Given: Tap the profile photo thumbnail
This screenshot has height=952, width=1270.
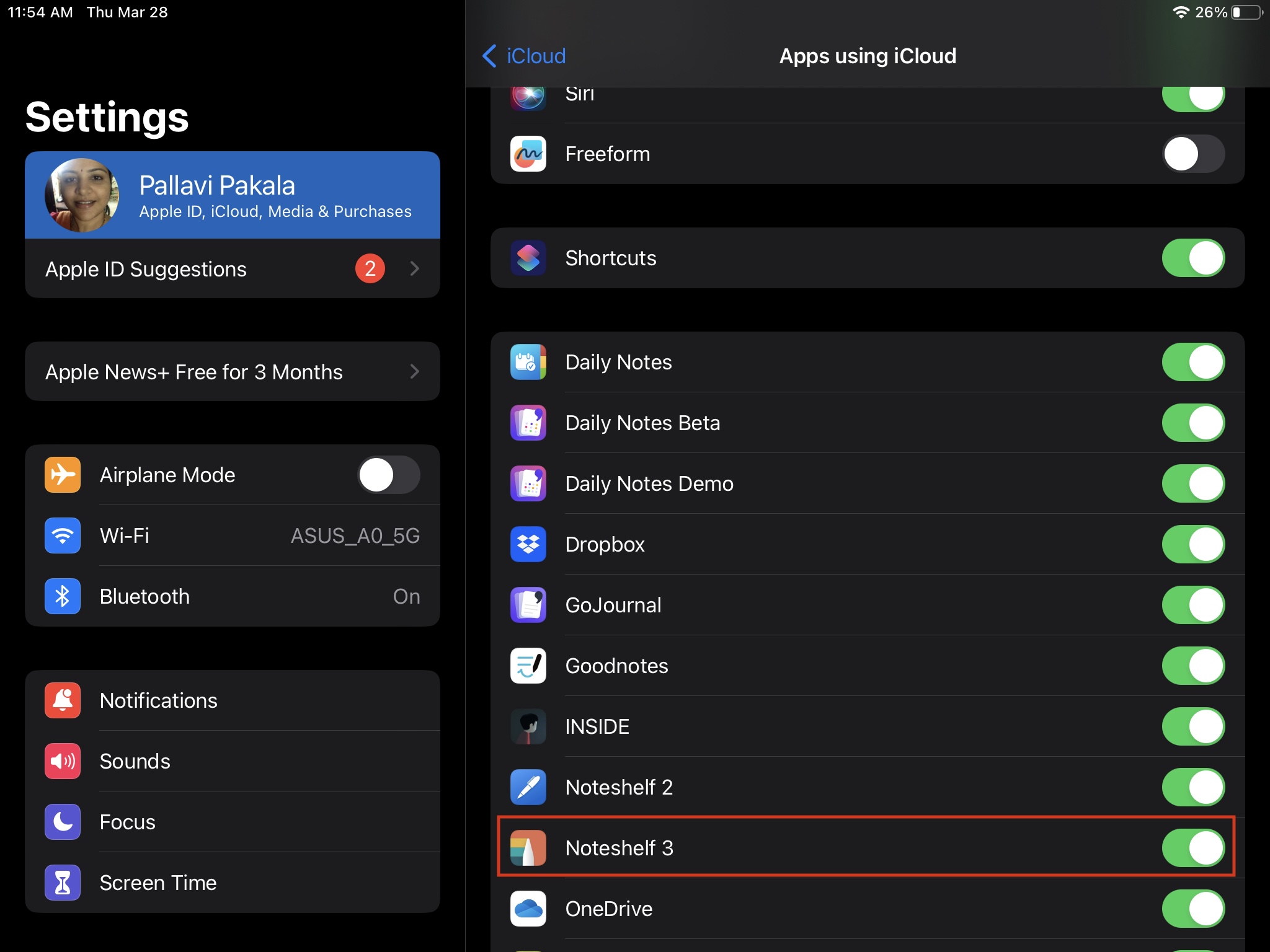Looking at the screenshot, I should click(82, 195).
